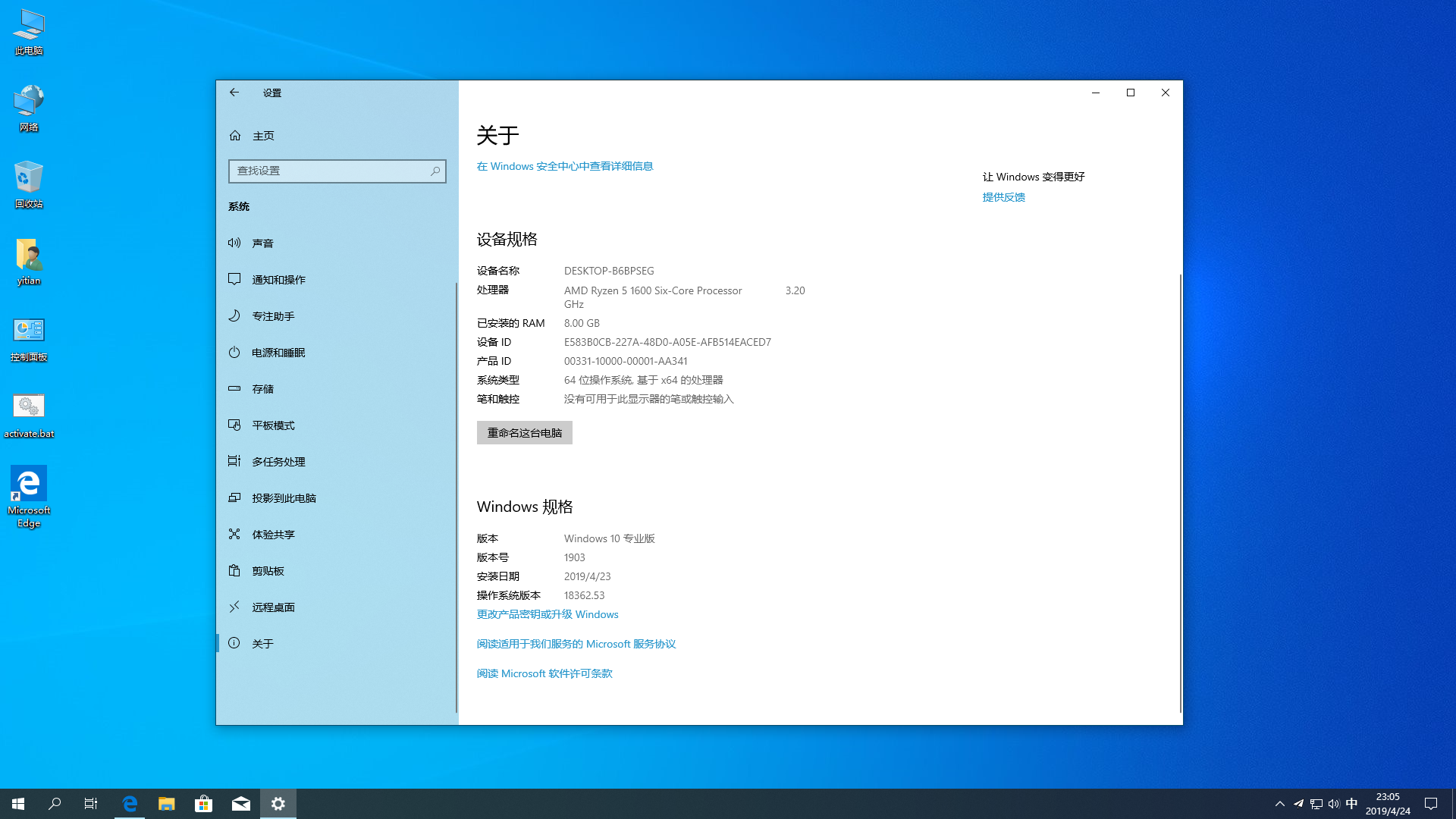
Task: Click the About page vertical scrollbar
Action: tap(1181, 493)
